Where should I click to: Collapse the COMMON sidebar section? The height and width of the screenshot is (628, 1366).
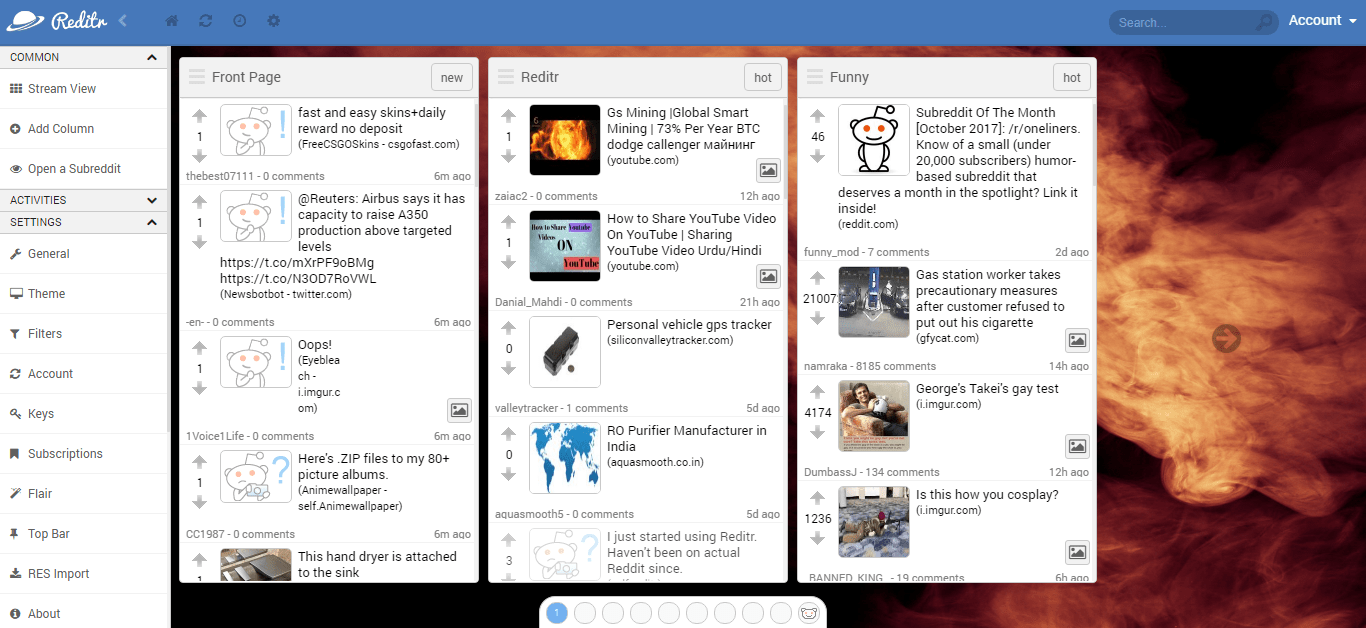pyautogui.click(x=152, y=57)
